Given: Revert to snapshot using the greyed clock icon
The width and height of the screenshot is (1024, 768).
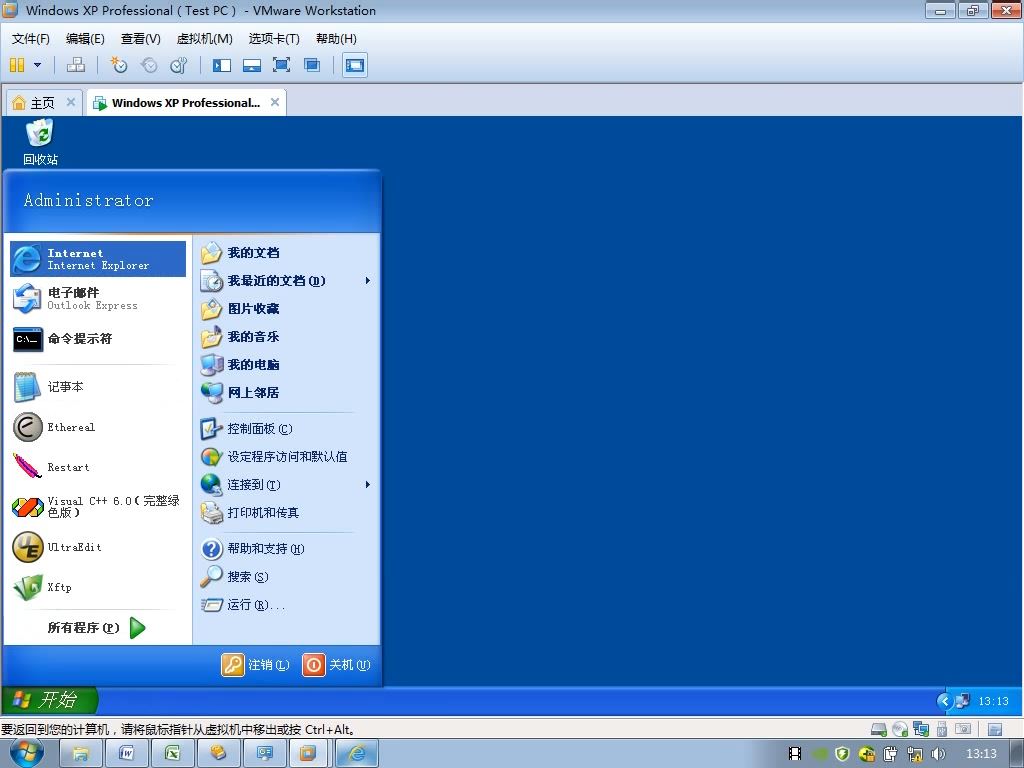Looking at the screenshot, I should click(x=149, y=65).
